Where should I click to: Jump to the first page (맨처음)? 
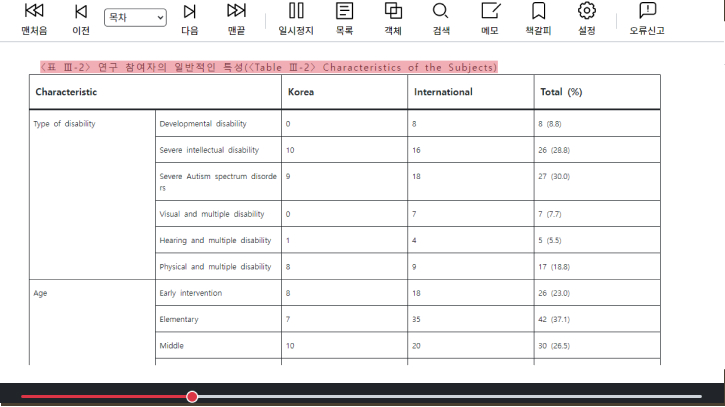34,19
